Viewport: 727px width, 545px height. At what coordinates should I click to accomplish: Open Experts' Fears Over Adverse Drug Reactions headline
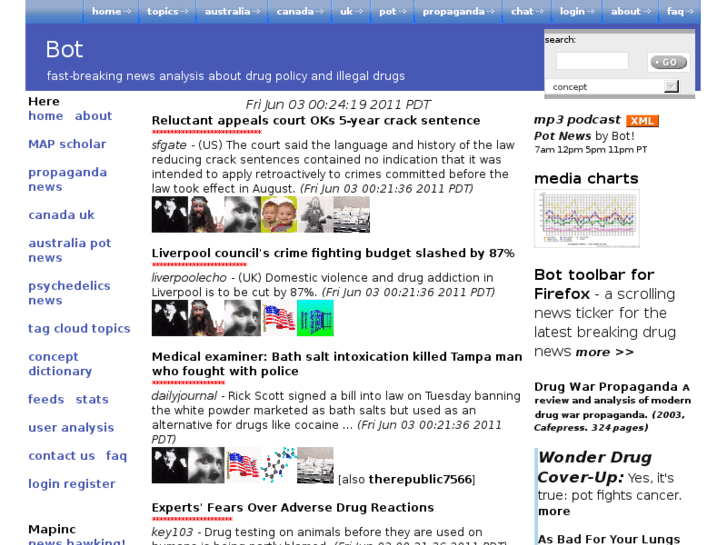pyautogui.click(x=293, y=507)
